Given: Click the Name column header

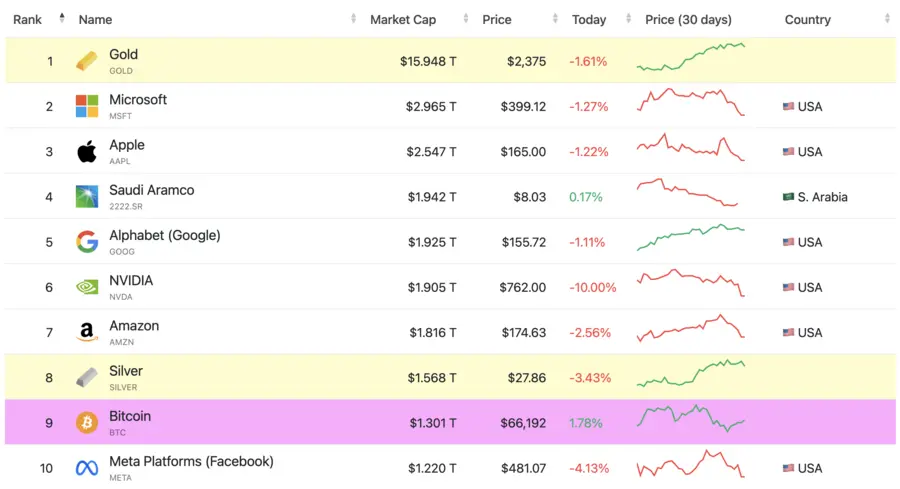Looking at the screenshot, I should (x=95, y=20).
